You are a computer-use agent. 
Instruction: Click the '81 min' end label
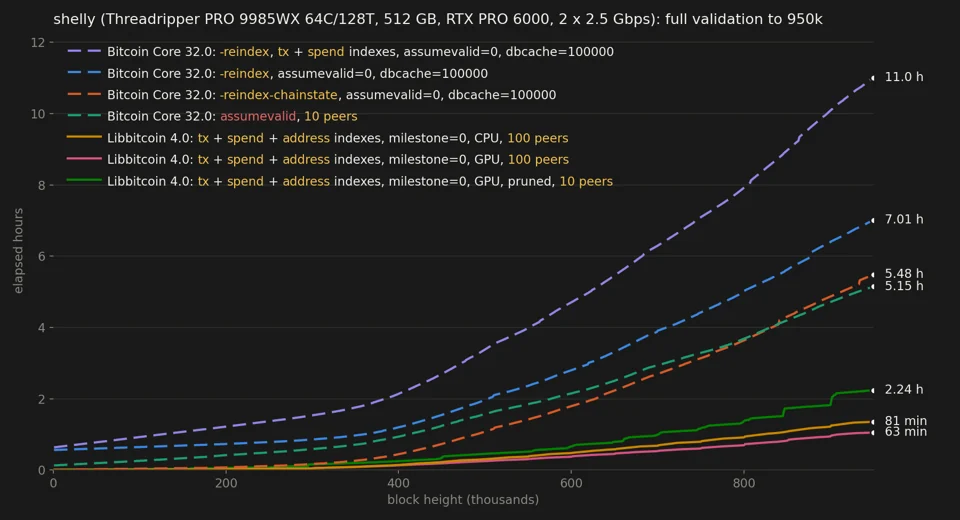[906, 421]
